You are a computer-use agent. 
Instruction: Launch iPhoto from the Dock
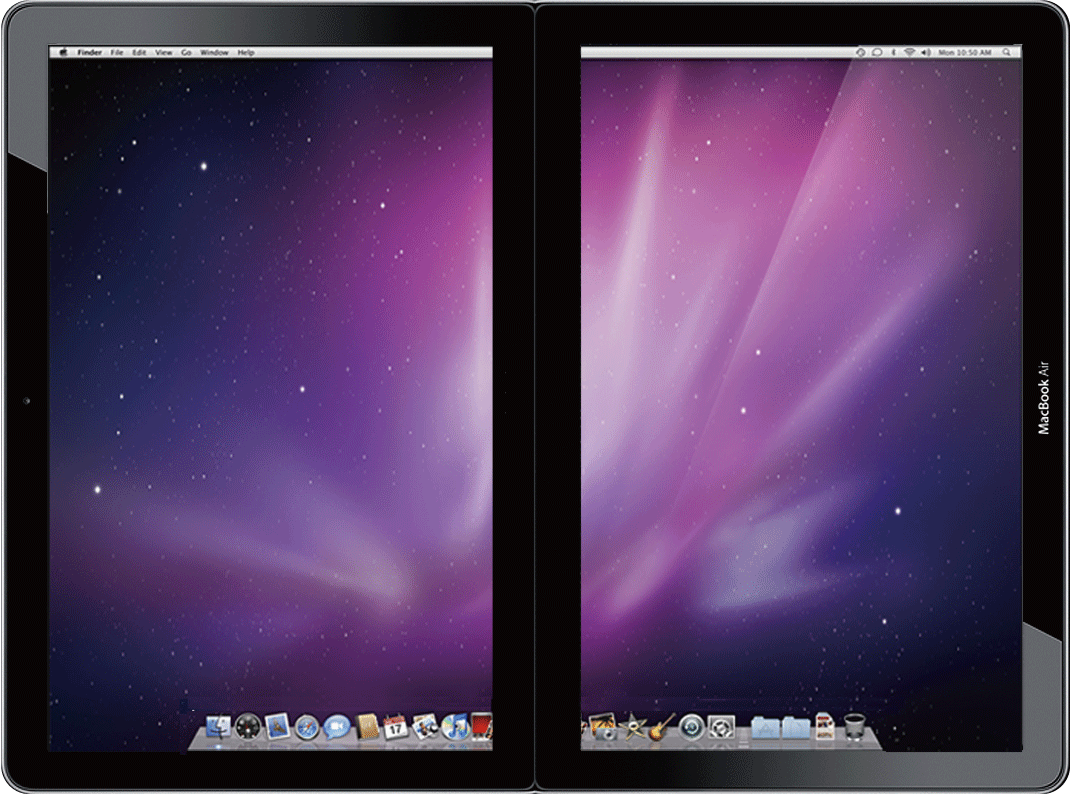pyautogui.click(x=603, y=727)
